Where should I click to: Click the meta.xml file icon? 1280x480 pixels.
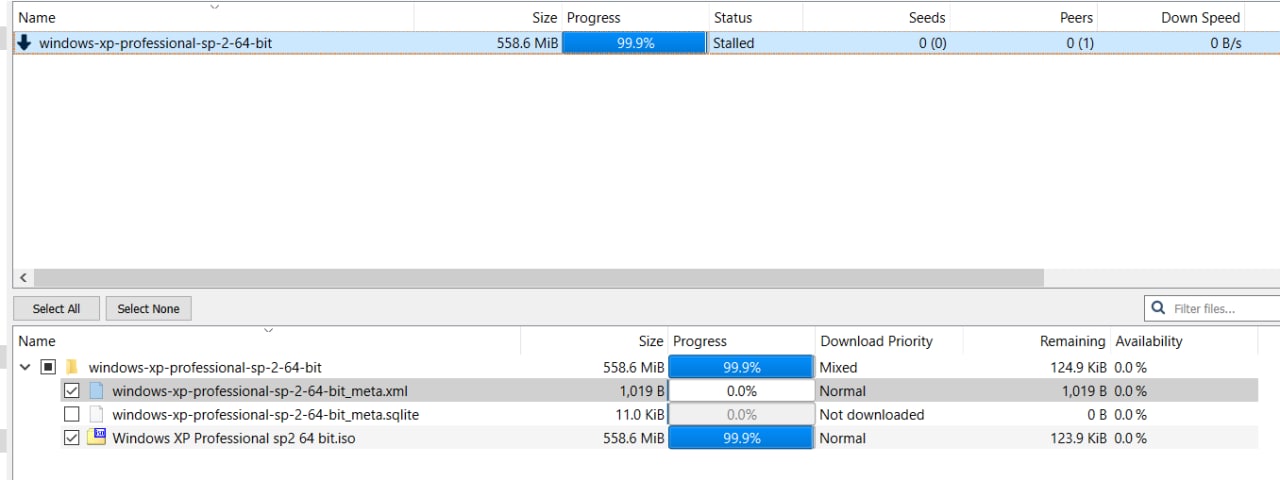click(x=96, y=391)
